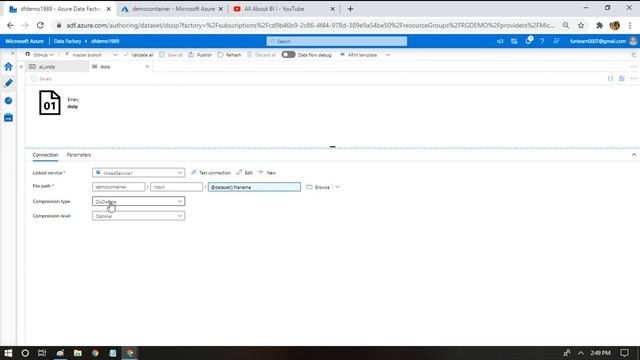The height and width of the screenshot is (360, 640).
Task: Click the democontainer file path field
Action: 119,187
